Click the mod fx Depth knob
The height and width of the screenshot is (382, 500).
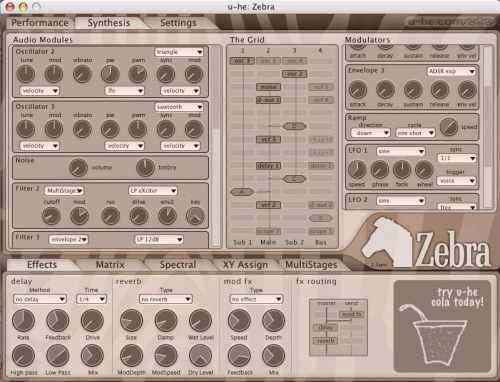coord(274,320)
